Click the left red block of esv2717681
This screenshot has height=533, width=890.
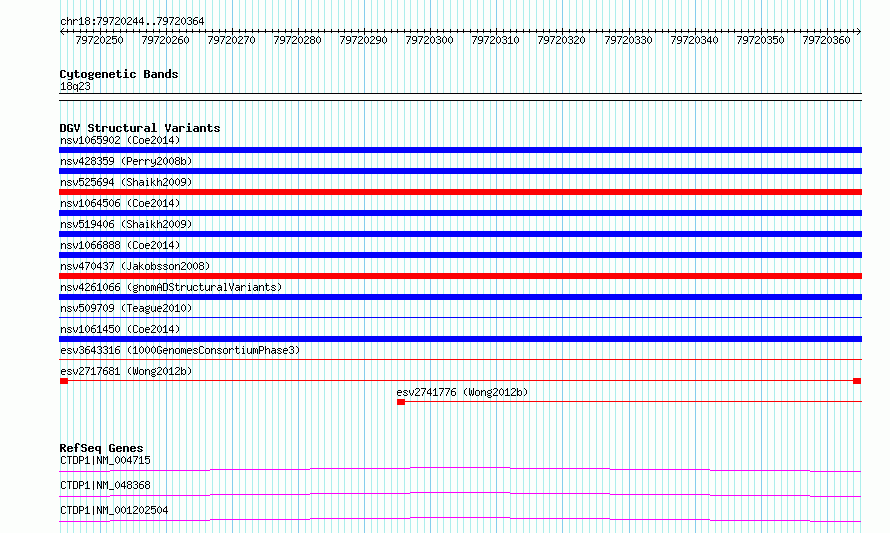tap(64, 381)
